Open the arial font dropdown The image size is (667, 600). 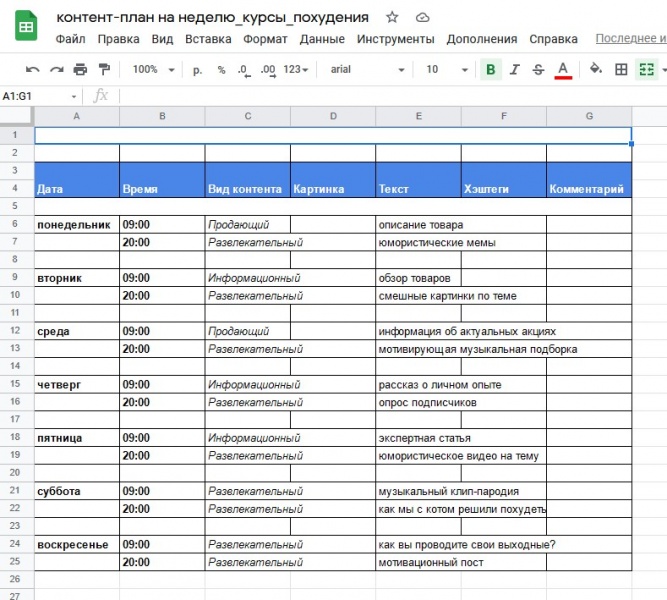click(x=367, y=69)
